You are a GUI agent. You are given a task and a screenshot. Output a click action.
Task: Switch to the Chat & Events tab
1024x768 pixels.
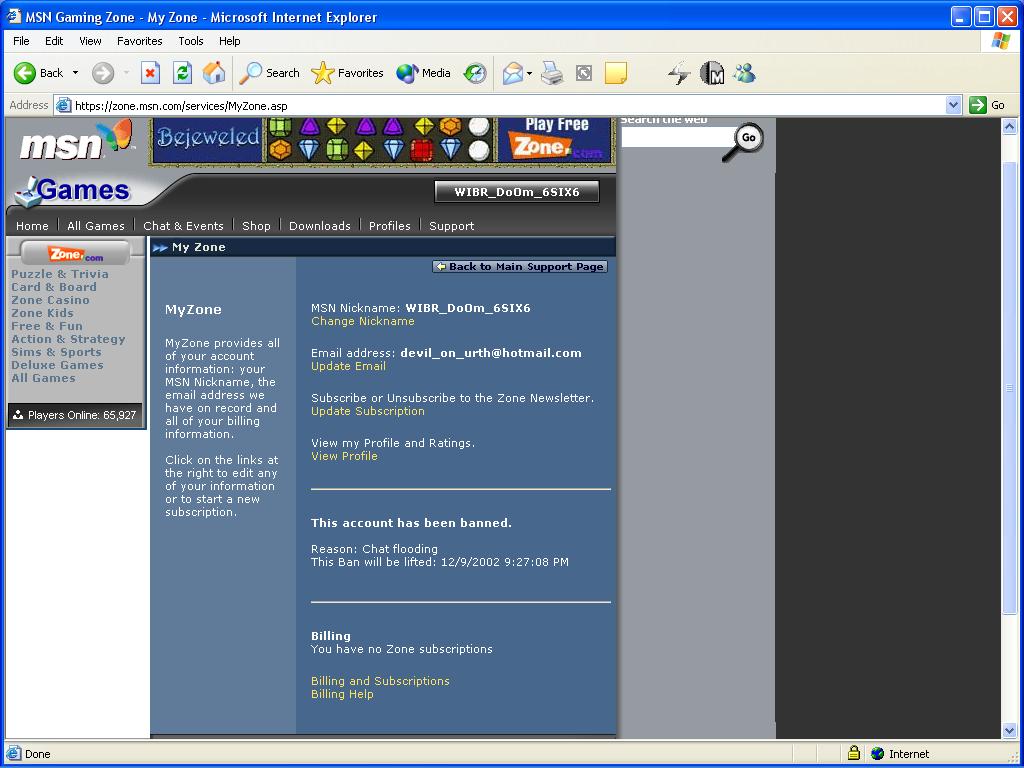[x=183, y=226]
